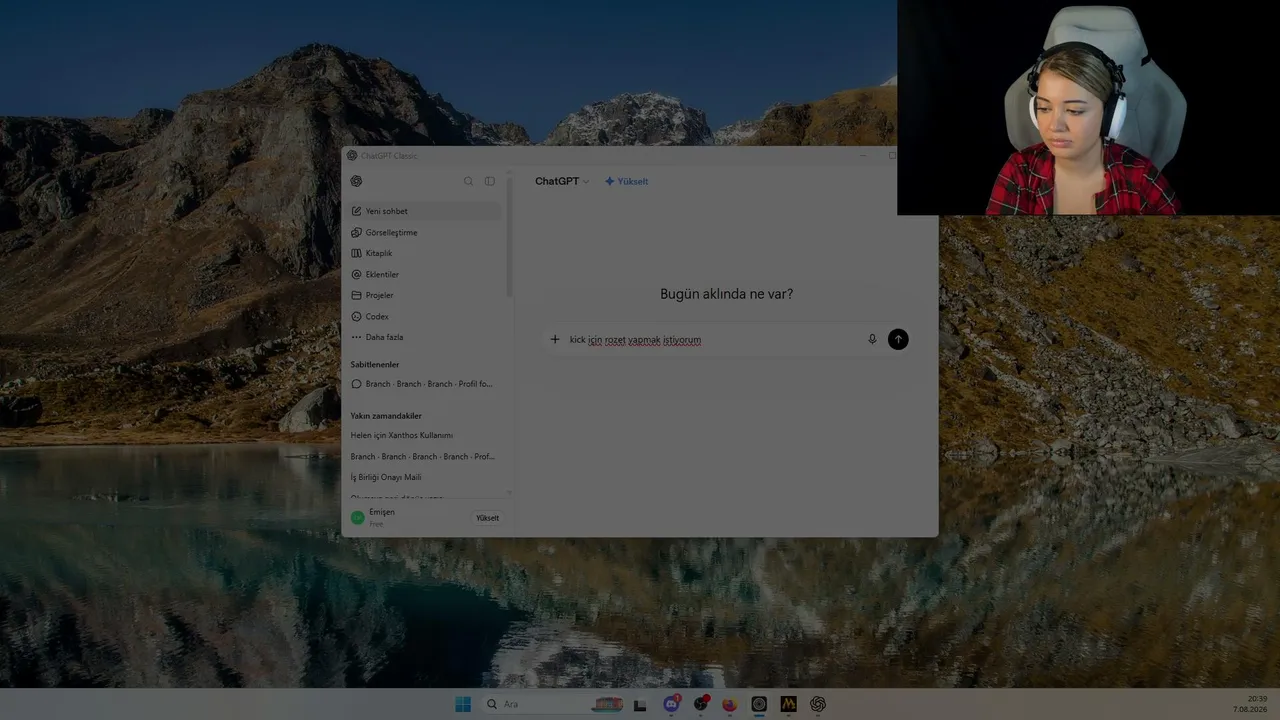Open Task View on the taskbar
Viewport: 1280px width, 720px height.
click(x=640, y=704)
